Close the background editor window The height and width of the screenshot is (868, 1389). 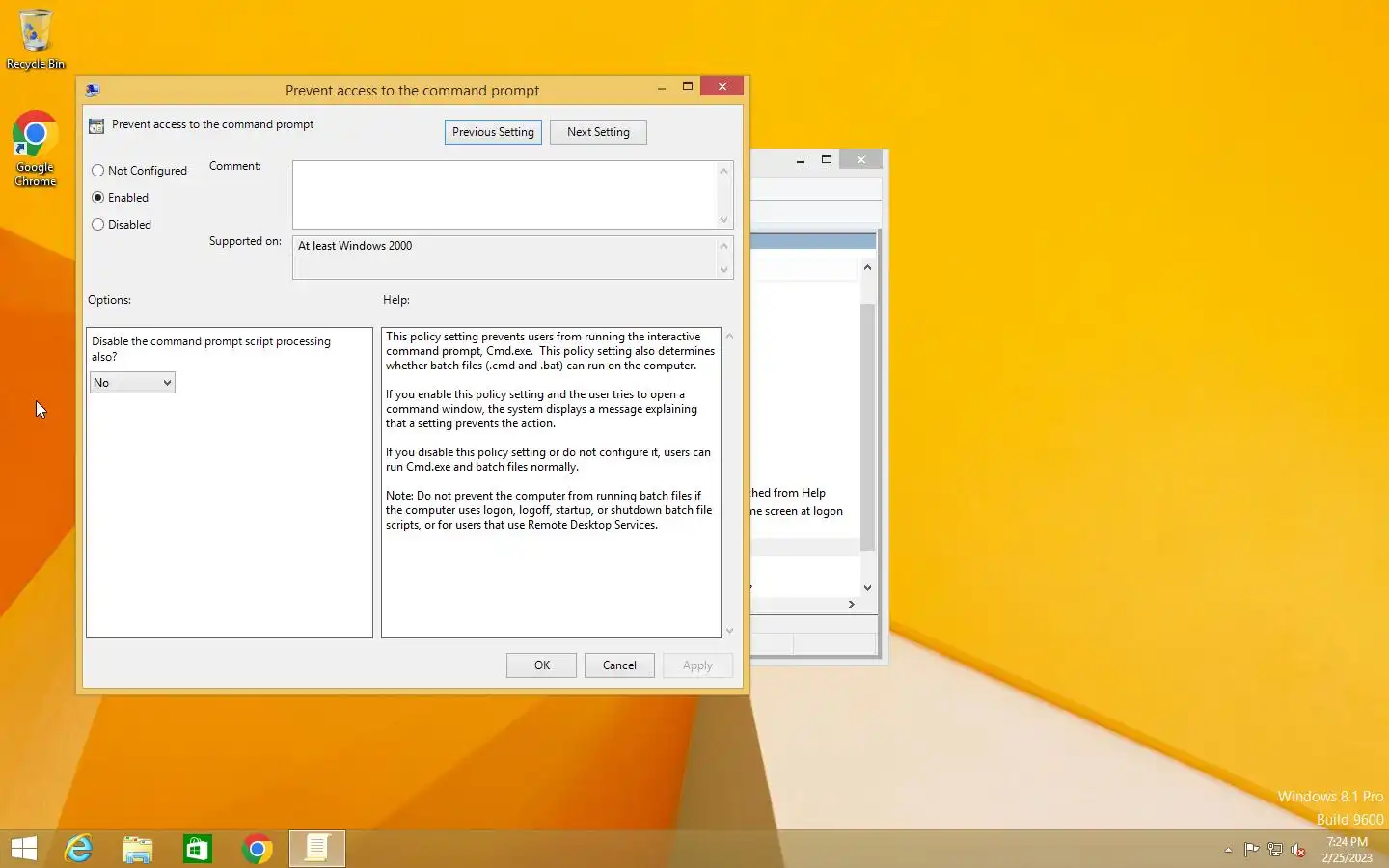pyautogui.click(x=861, y=160)
